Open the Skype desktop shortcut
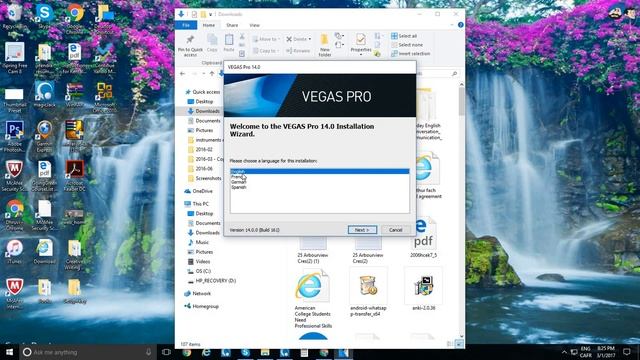 44,16
